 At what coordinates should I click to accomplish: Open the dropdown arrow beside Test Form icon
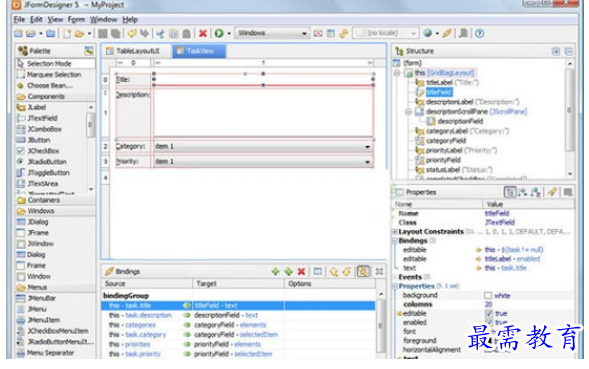tap(229, 33)
